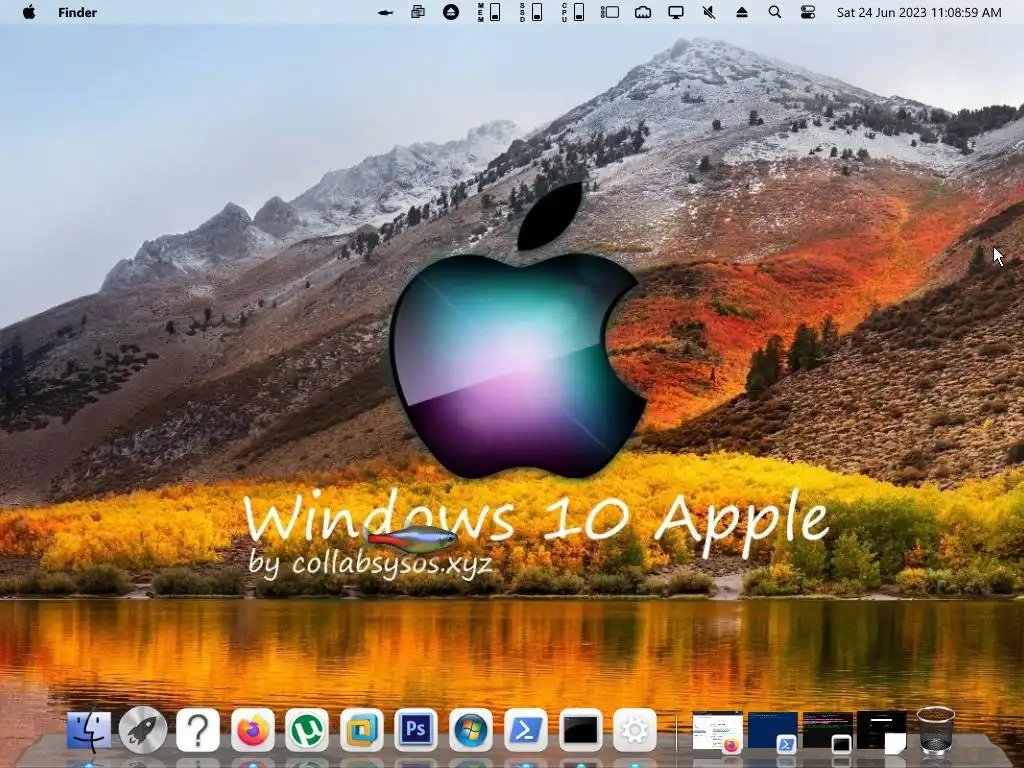Restore the minimized PowerShell window thumbnail

[x=773, y=731]
